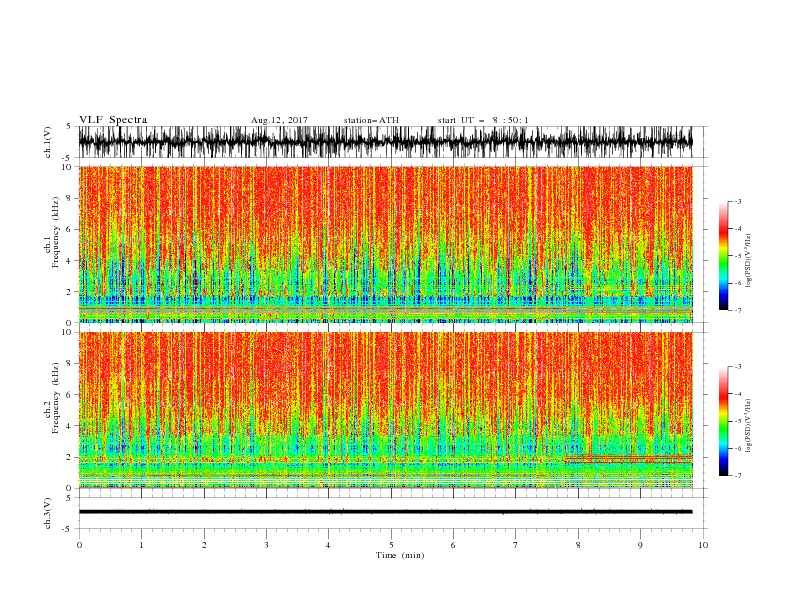
Task: Click time-axis tick label "7"
Action: [516, 545]
